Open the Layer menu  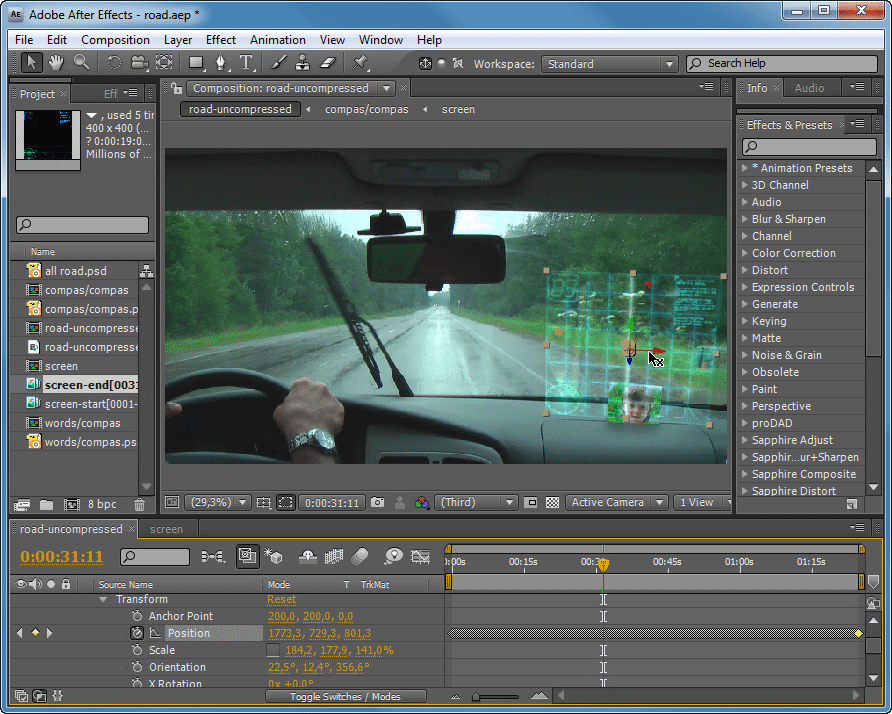(178, 40)
